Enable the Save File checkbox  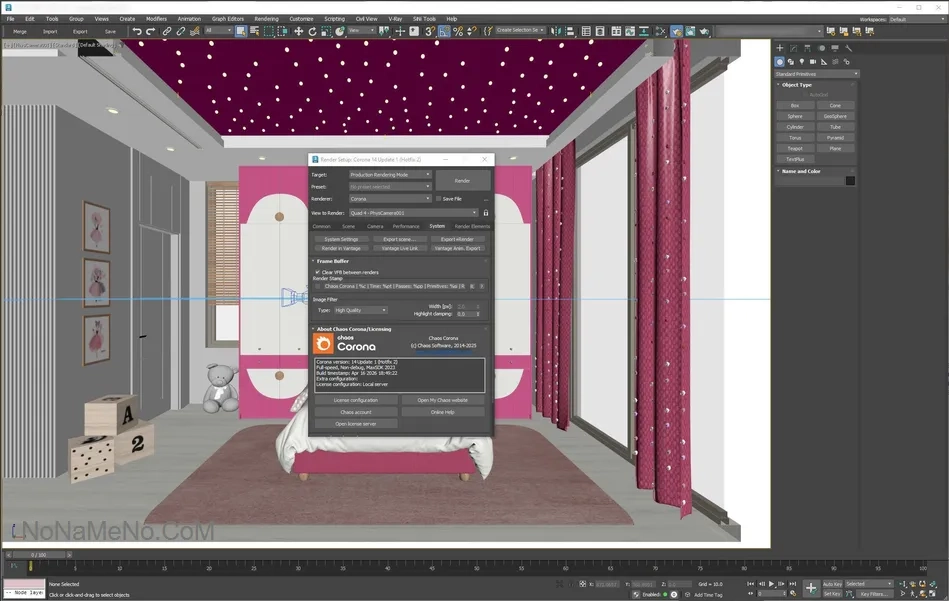tap(440, 199)
